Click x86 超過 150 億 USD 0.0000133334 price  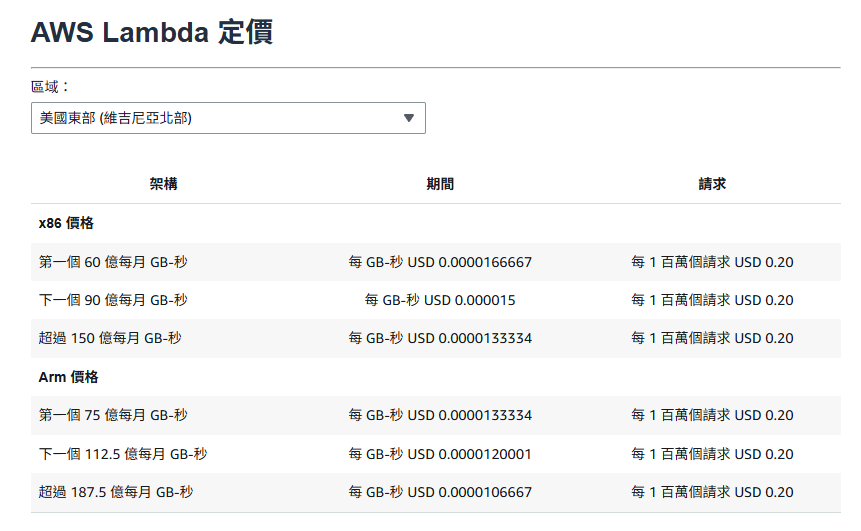click(440, 338)
